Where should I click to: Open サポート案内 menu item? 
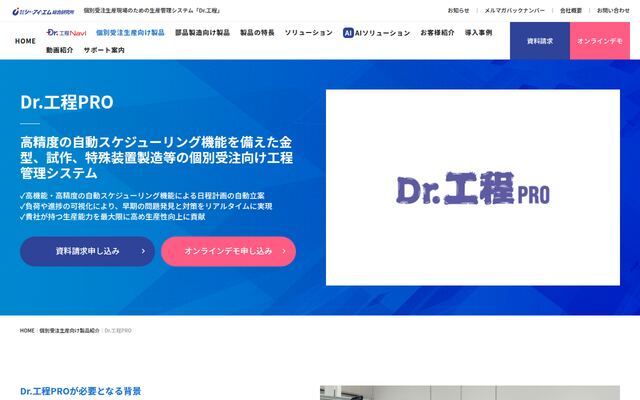[104, 50]
